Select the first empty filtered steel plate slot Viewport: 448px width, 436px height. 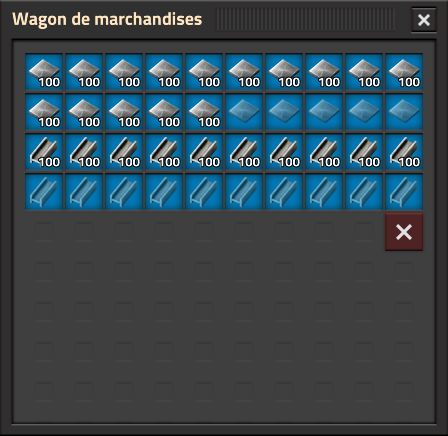(x=244, y=112)
